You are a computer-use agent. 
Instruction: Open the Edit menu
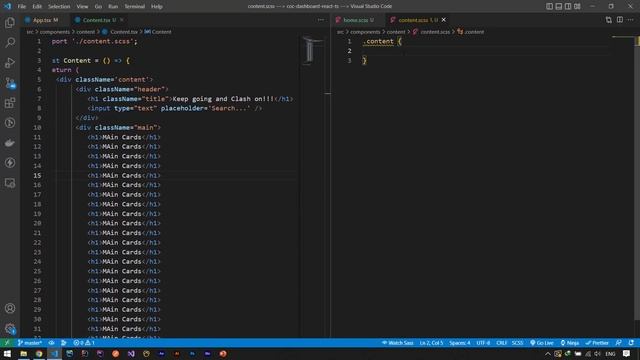coord(37,7)
